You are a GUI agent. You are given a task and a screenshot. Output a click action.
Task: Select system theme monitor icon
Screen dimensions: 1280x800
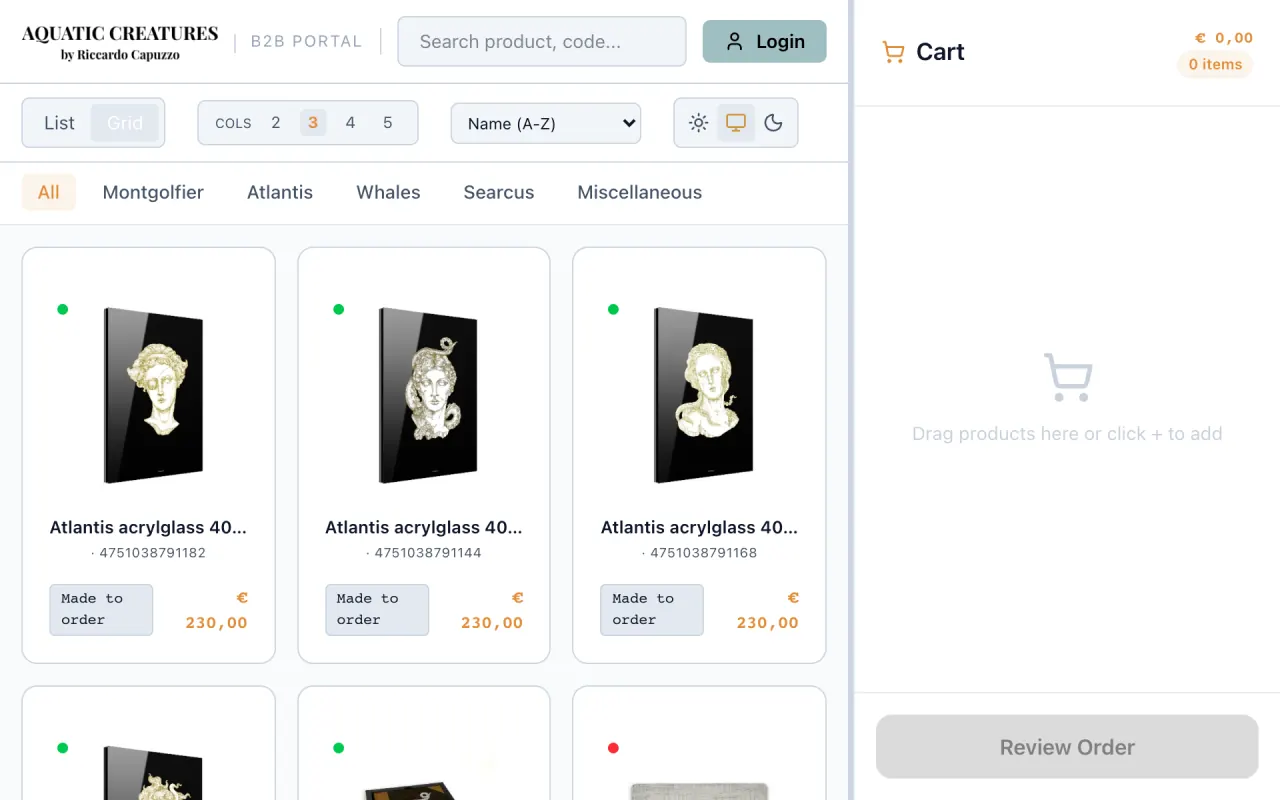tap(736, 123)
